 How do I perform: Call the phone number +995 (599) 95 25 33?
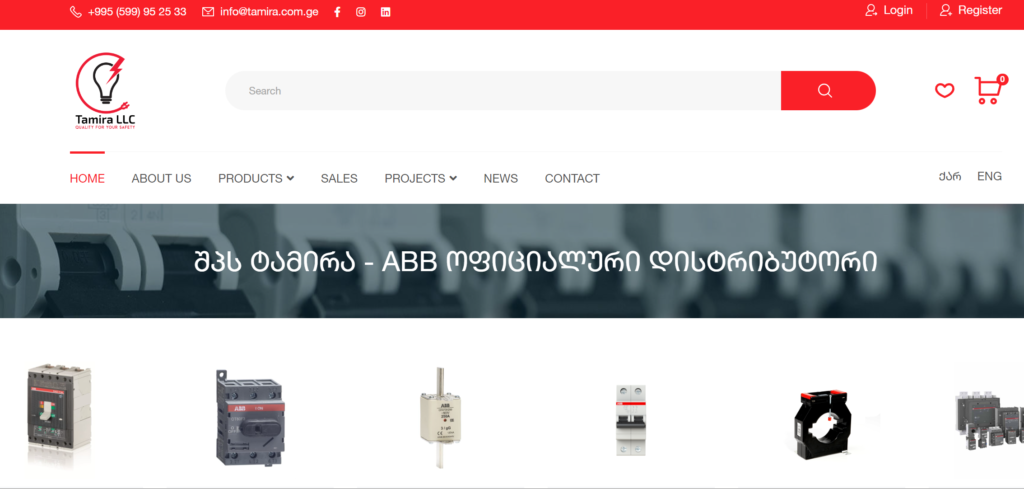pos(128,12)
